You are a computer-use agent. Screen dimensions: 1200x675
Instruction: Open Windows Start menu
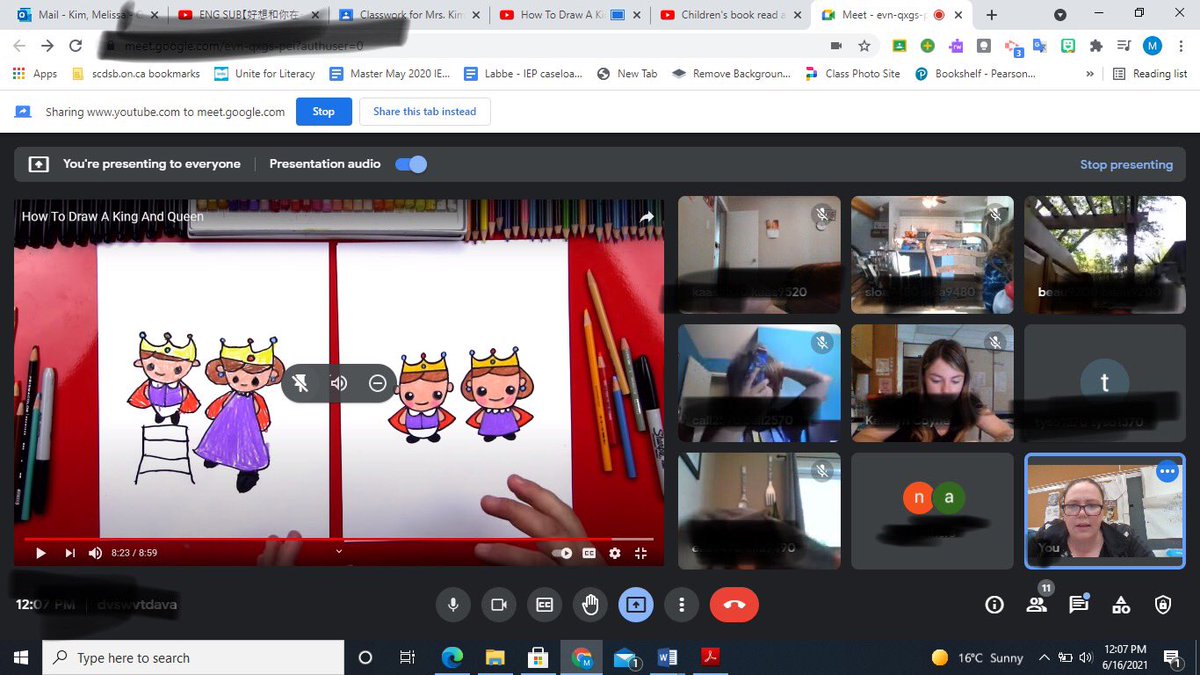20,658
